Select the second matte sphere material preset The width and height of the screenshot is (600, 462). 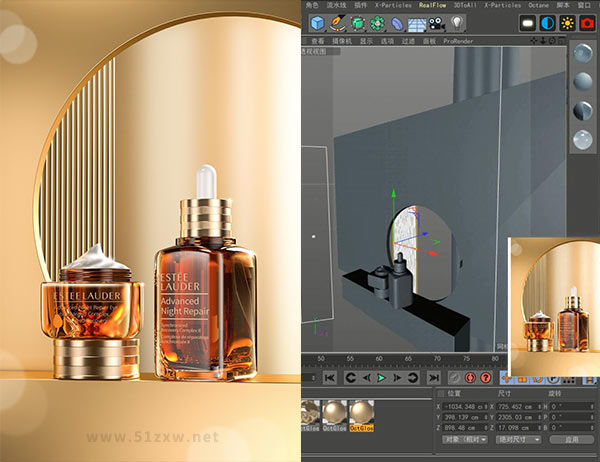[583, 82]
